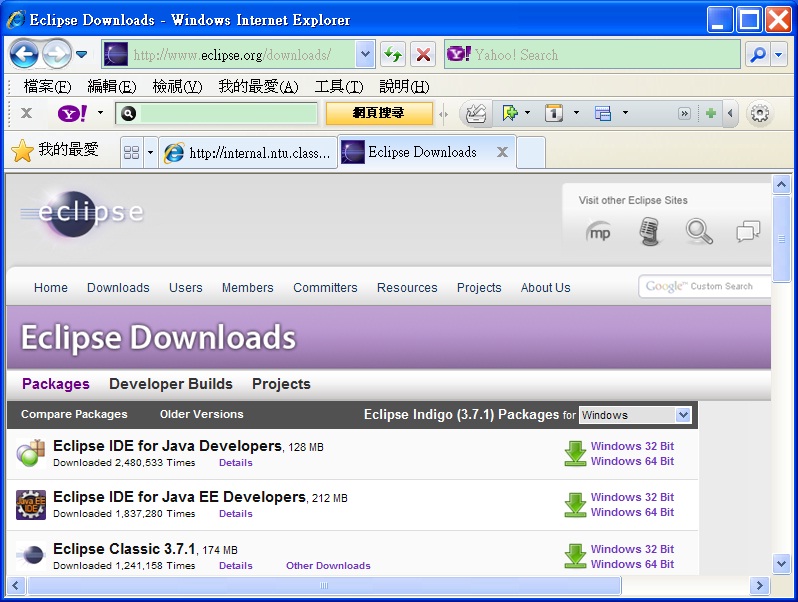Refresh the page with green arrows icon
Image resolution: width=798 pixels, height=602 pixels.
(392, 54)
